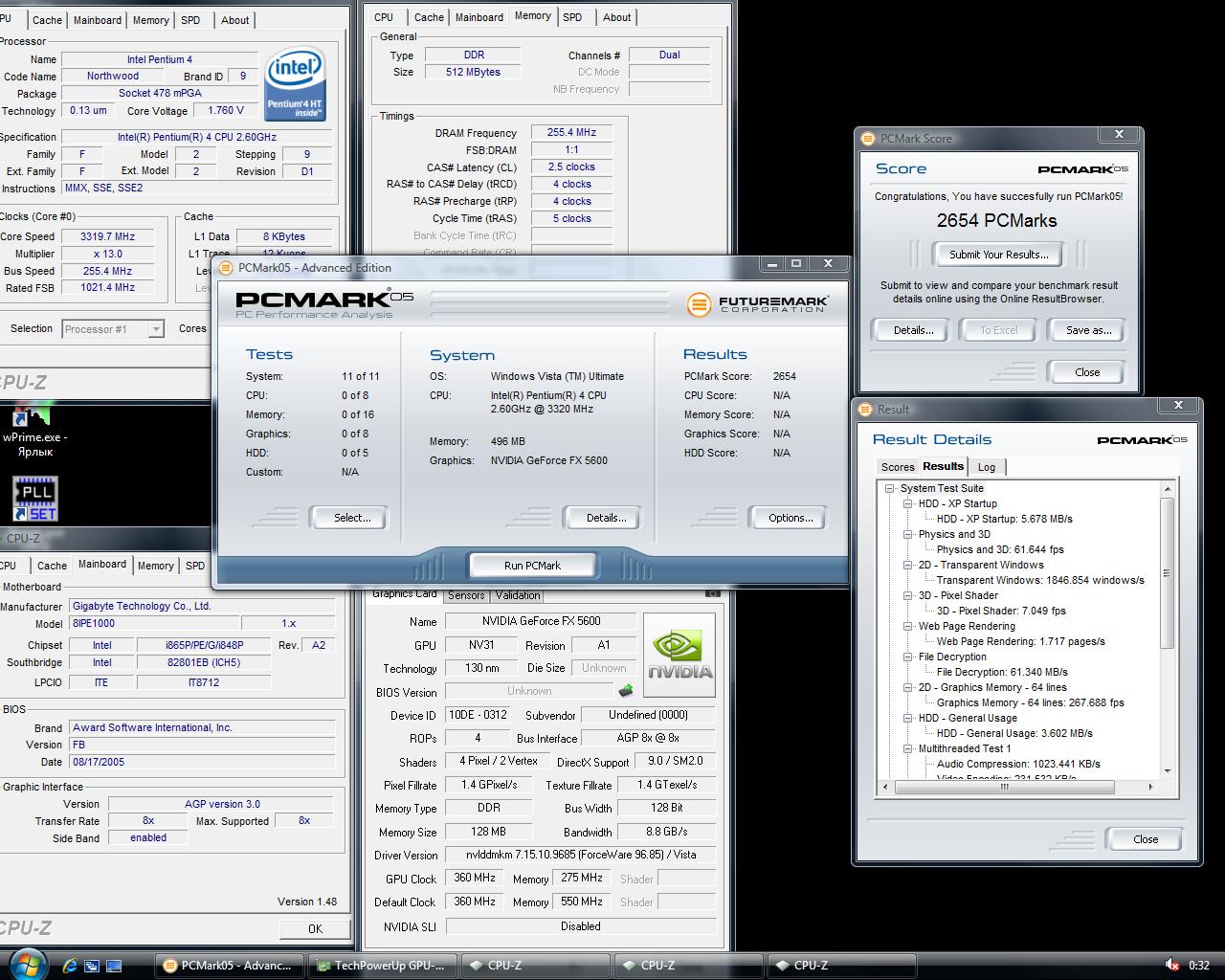This screenshot has width=1225, height=980.
Task: Collapse the File Decryption node
Action: (907, 657)
